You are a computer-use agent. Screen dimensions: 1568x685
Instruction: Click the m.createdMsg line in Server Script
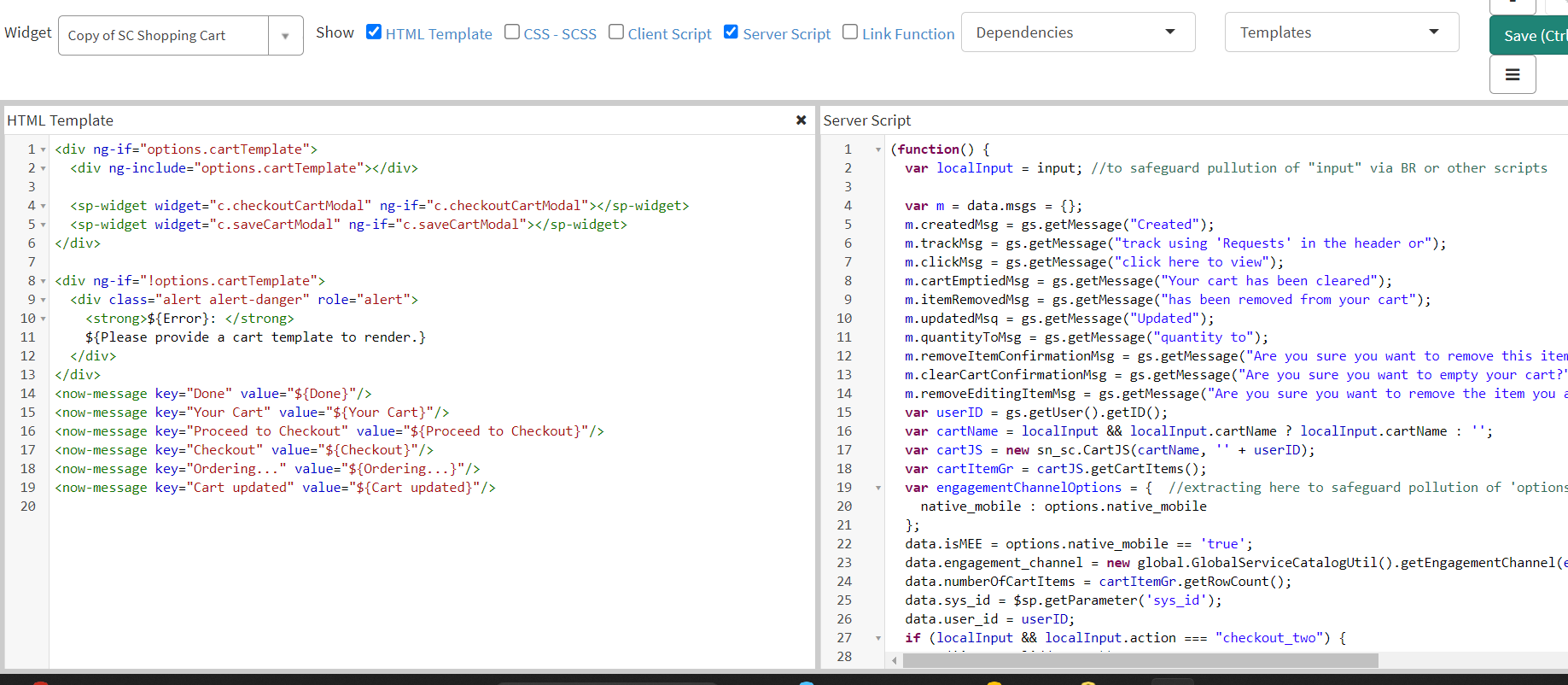(1059, 225)
